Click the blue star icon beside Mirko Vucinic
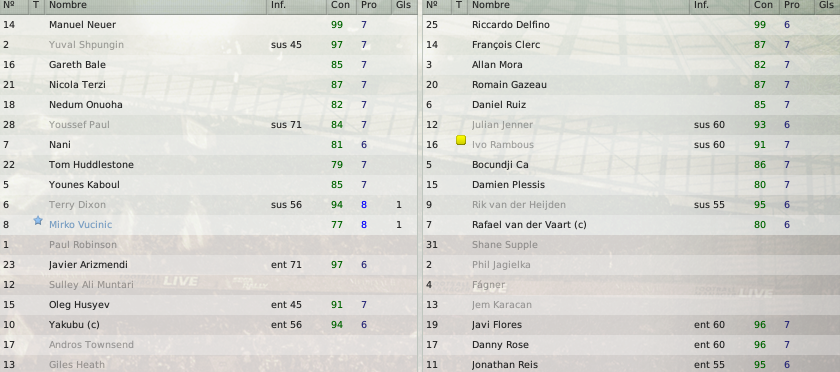 coord(38,220)
